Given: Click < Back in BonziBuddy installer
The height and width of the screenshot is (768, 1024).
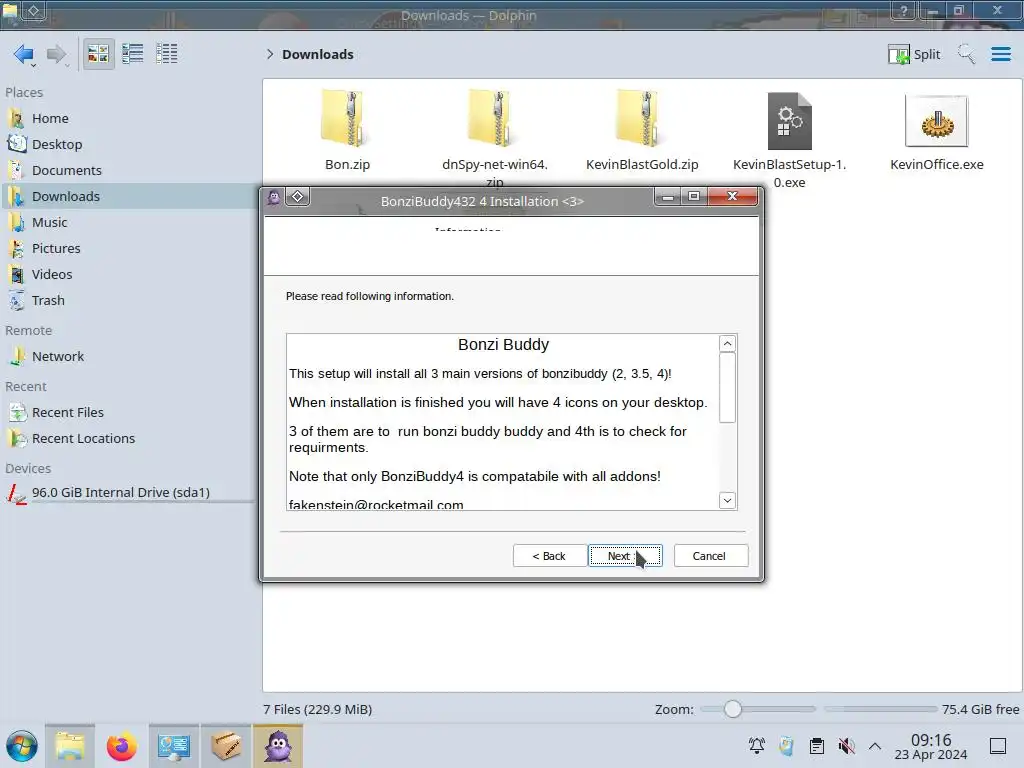Looking at the screenshot, I should point(549,556).
